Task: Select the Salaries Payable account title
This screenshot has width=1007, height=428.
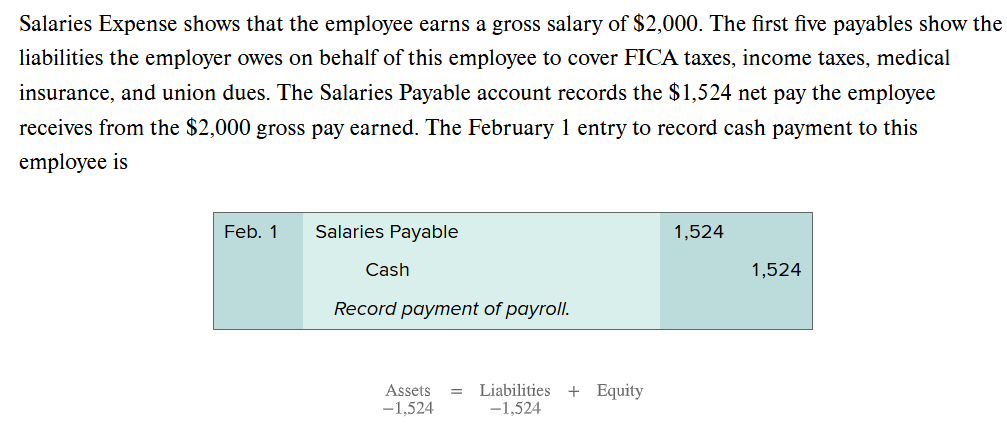Action: (x=386, y=232)
